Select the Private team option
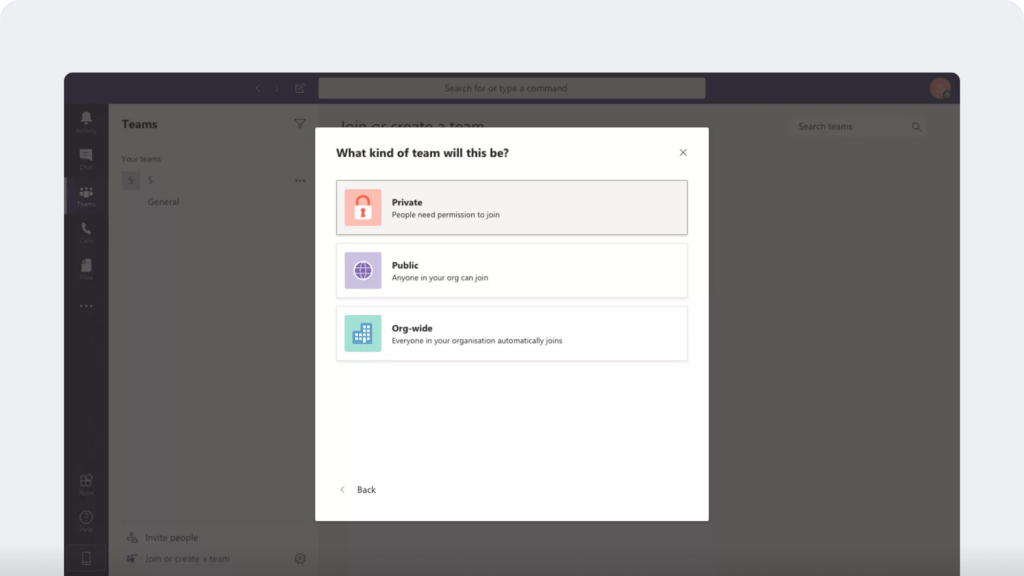1024x576 pixels. [511, 207]
